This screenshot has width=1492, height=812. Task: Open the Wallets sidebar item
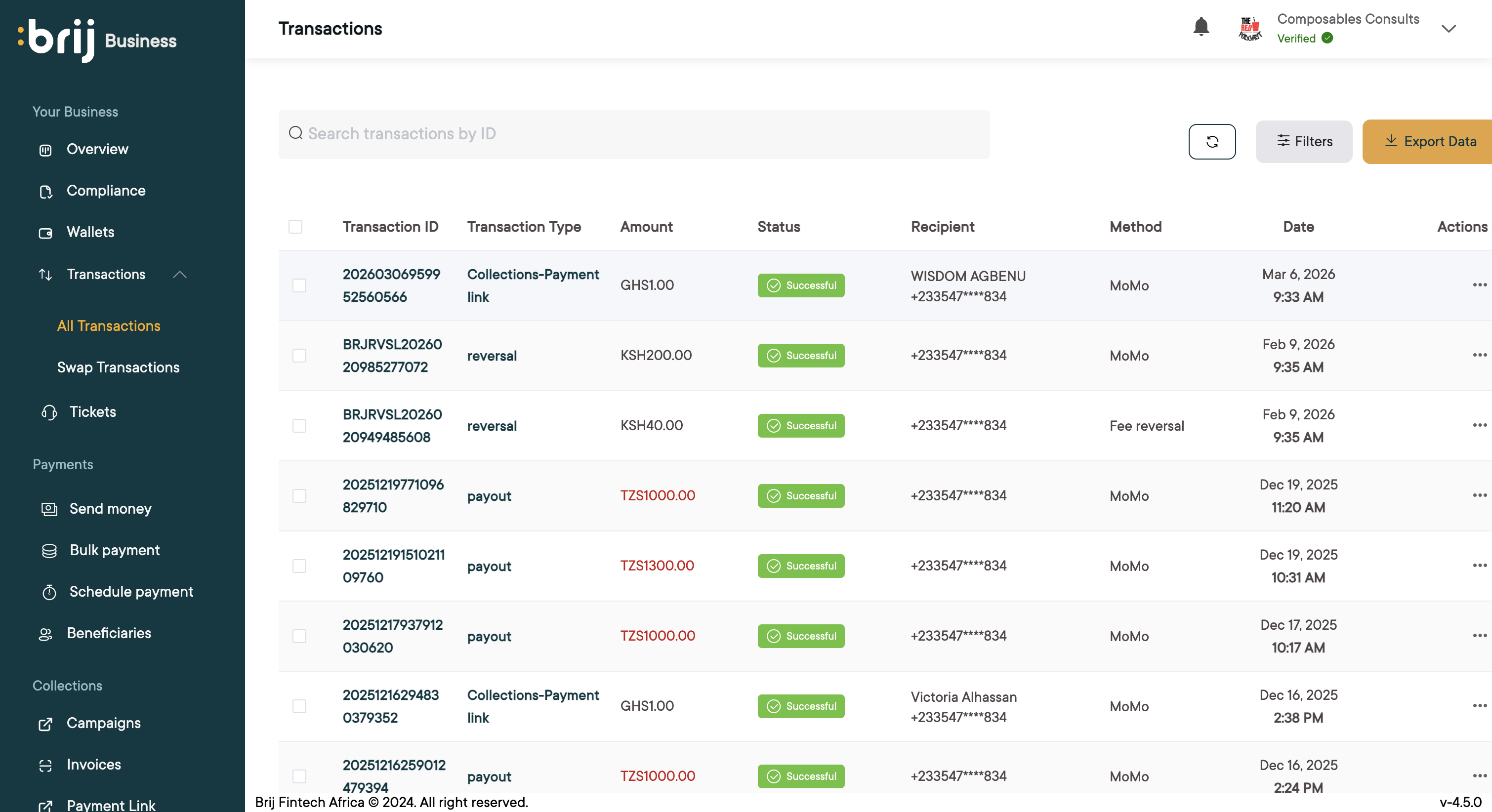90,232
